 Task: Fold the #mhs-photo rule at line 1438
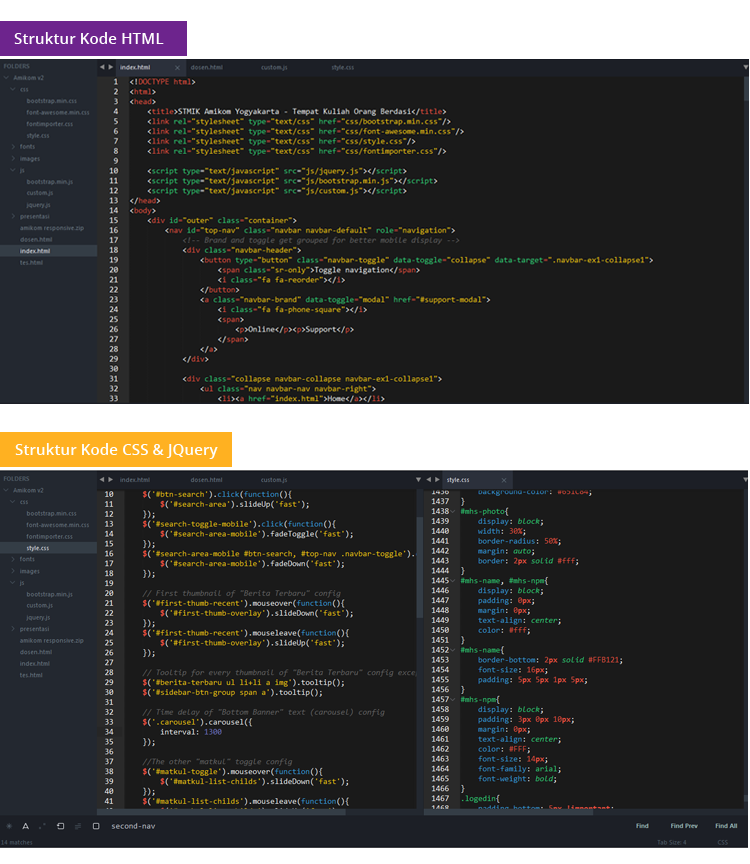453,512
